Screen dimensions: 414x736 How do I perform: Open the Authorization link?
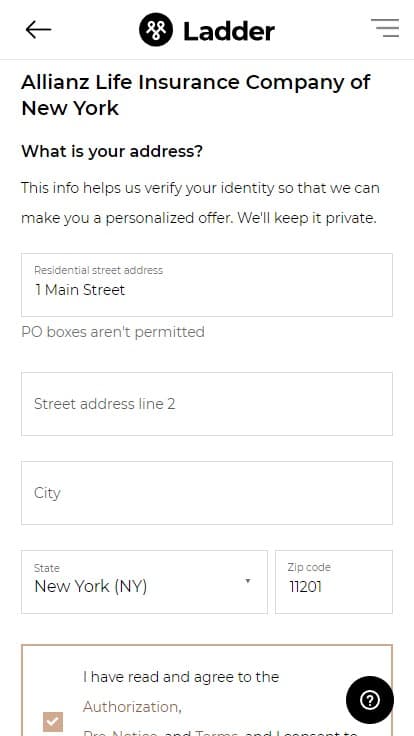[x=132, y=706]
